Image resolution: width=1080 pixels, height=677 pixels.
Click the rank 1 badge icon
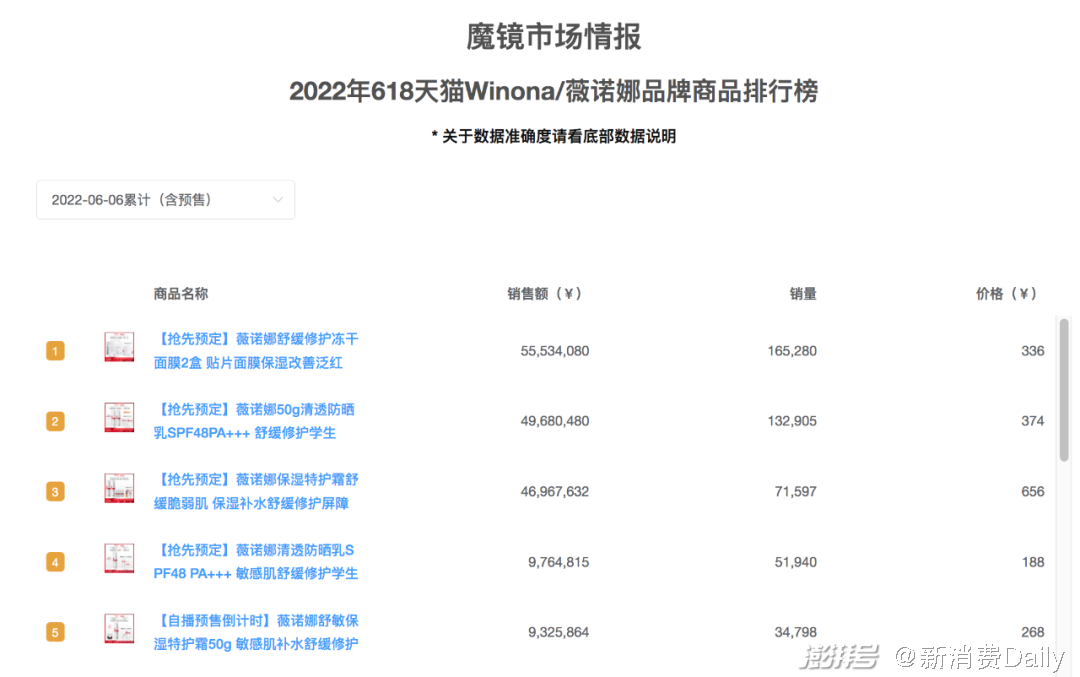[x=55, y=351]
